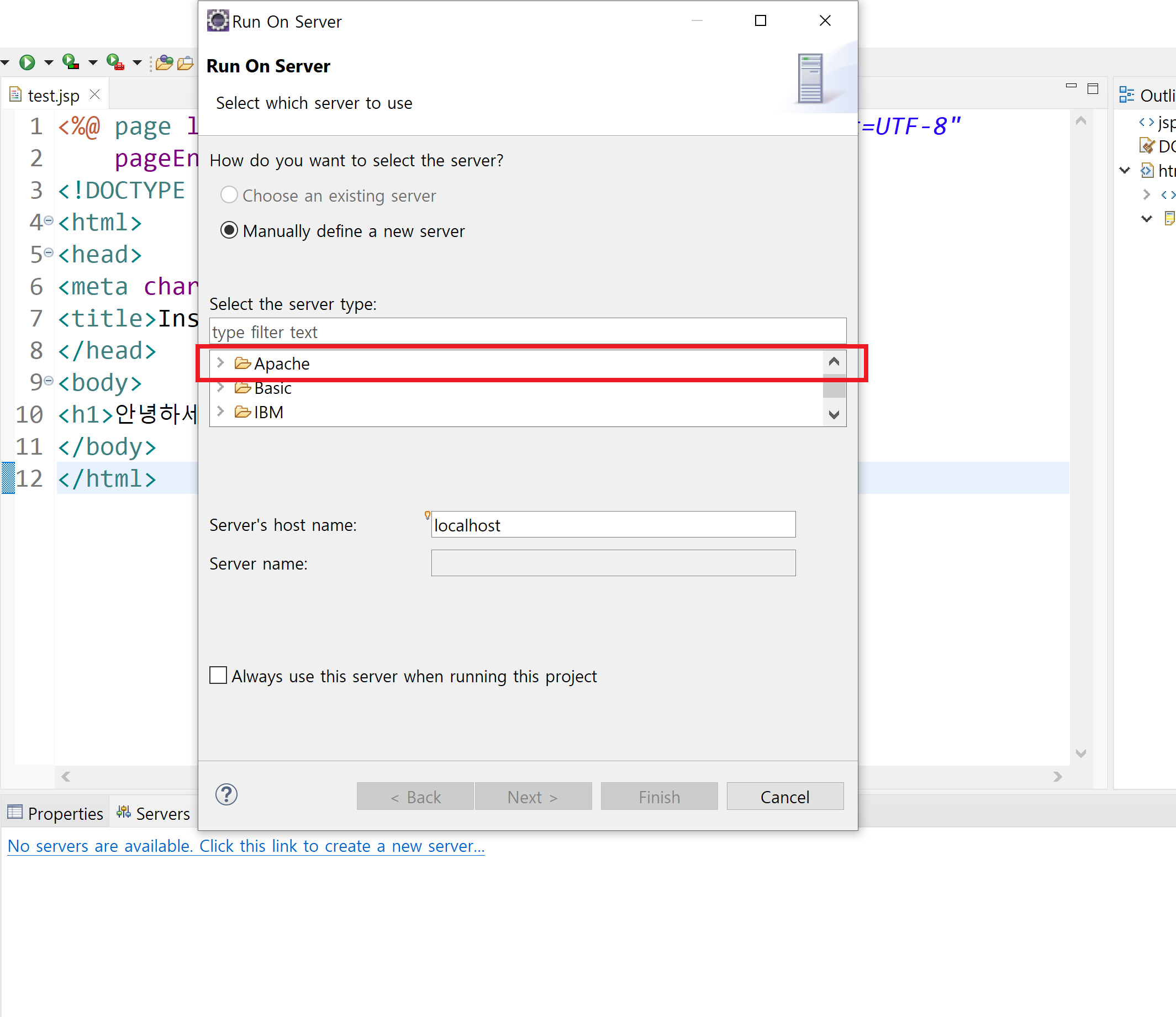Click the Open Type folder icon in toolbar

(x=165, y=62)
